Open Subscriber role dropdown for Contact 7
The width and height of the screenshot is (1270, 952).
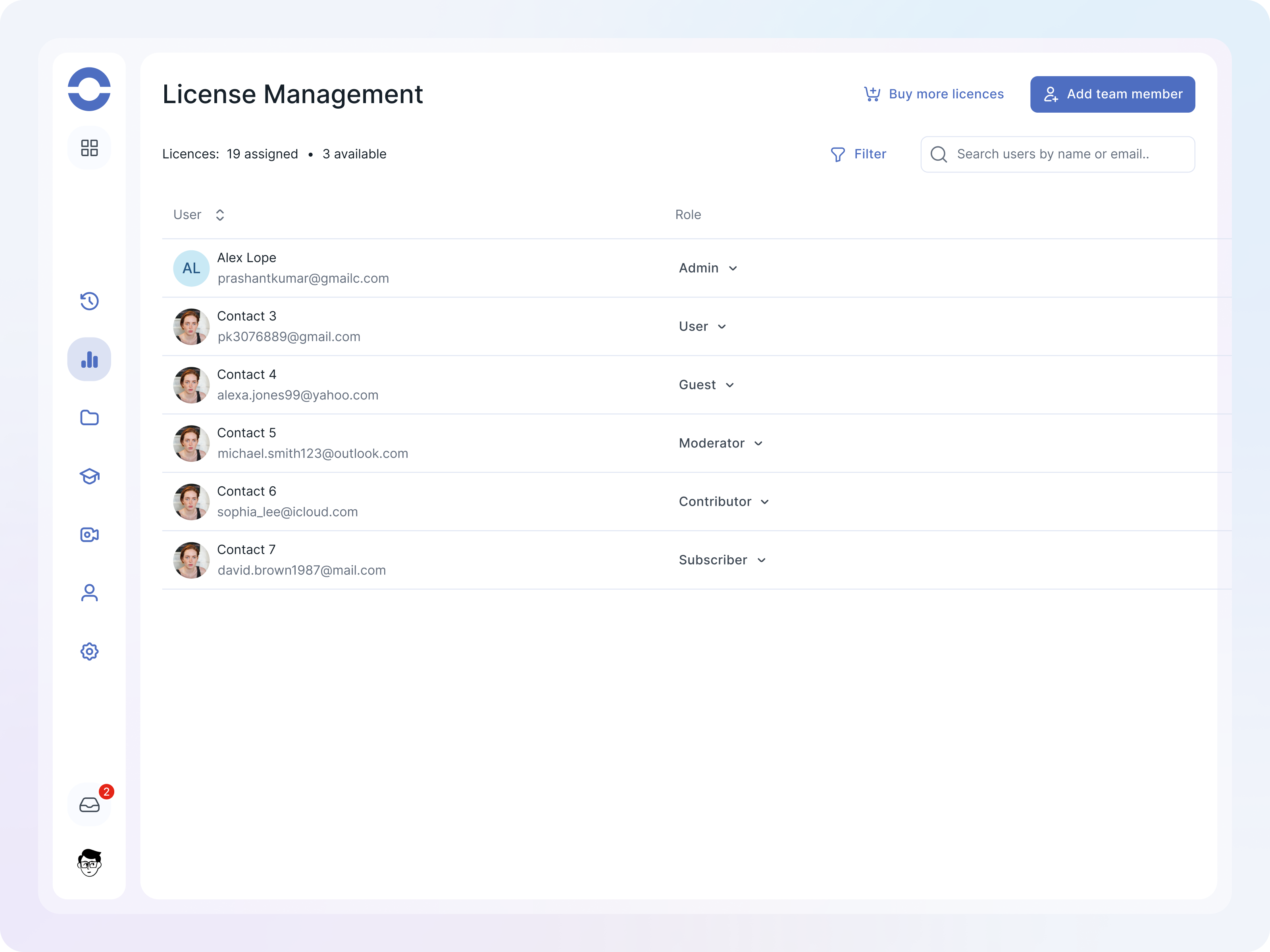click(722, 560)
